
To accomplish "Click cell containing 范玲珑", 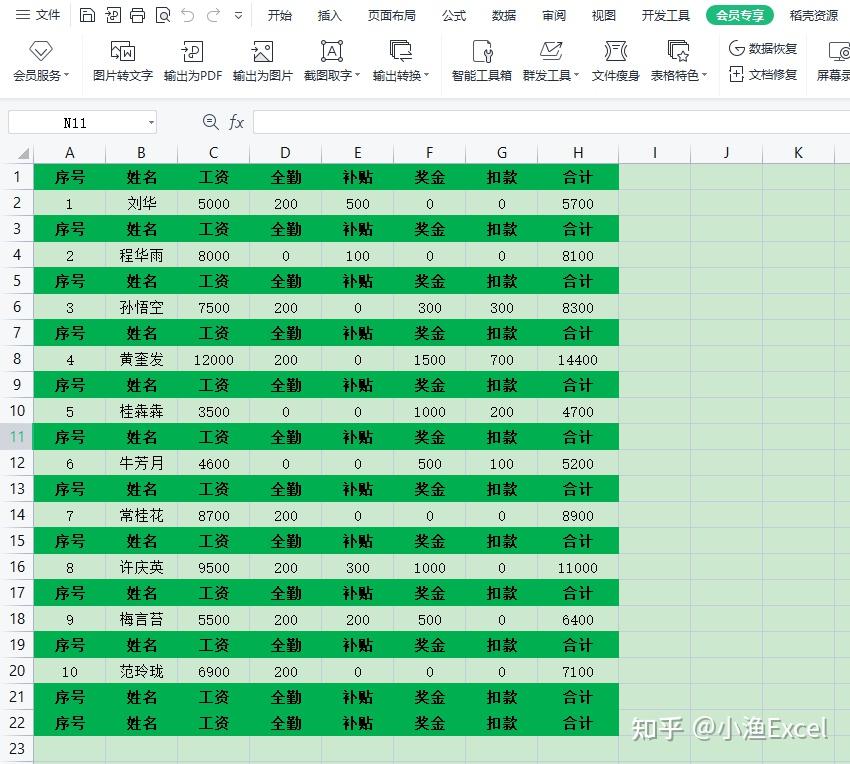I will (x=141, y=672).
